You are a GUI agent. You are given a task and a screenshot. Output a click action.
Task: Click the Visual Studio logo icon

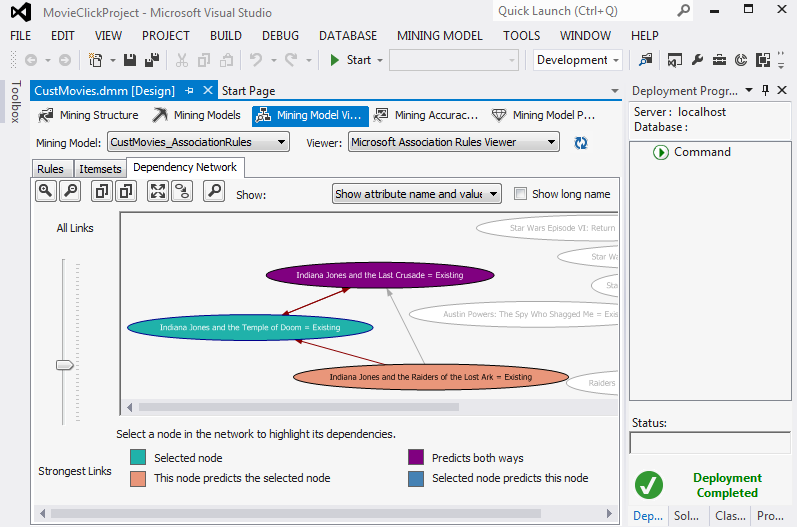21,12
